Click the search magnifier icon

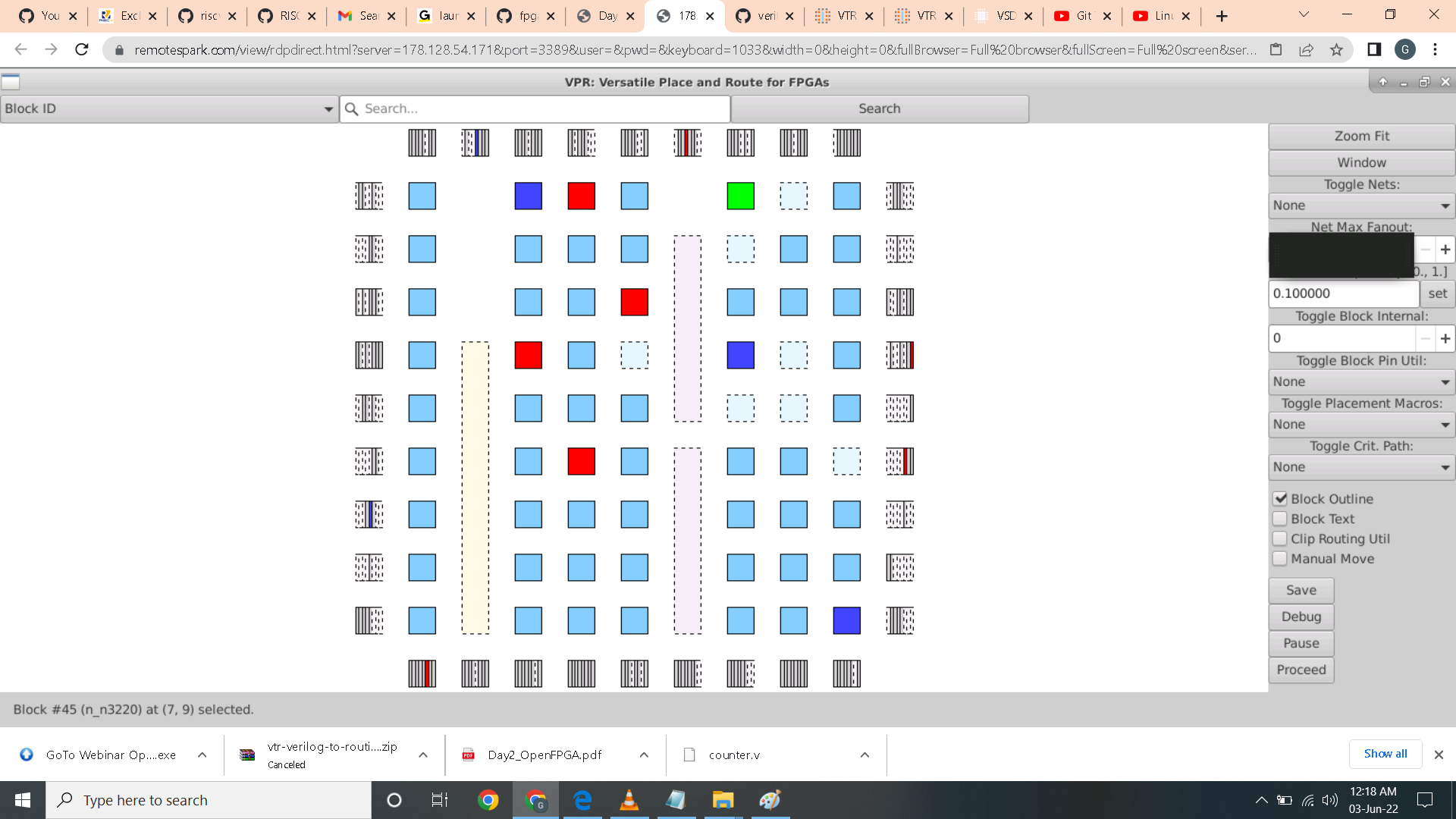pos(351,109)
